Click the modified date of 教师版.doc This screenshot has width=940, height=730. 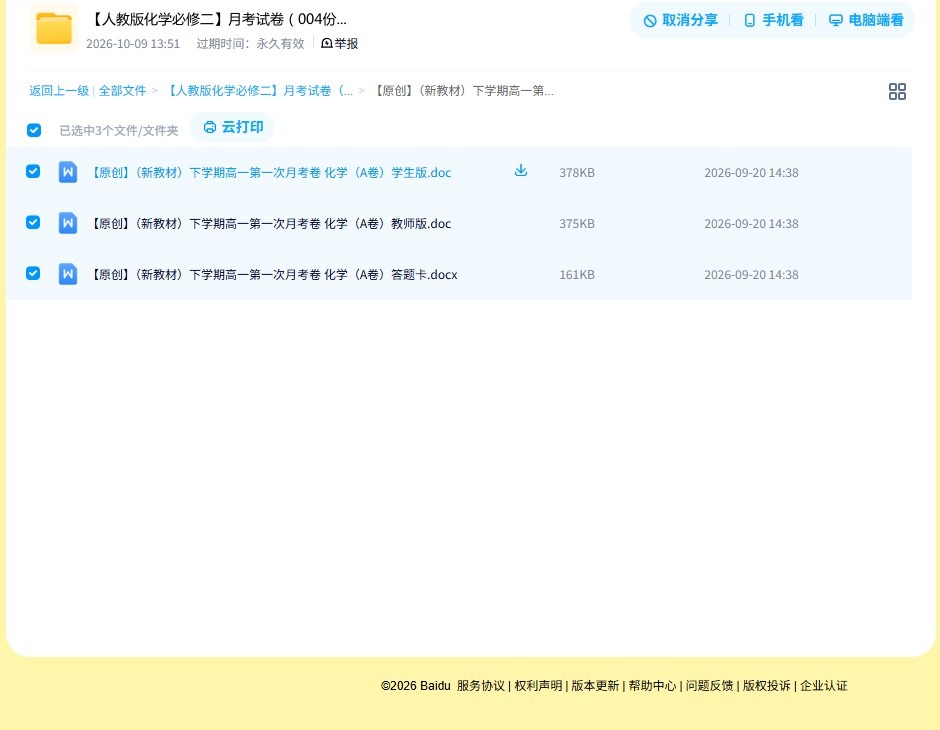(x=751, y=224)
